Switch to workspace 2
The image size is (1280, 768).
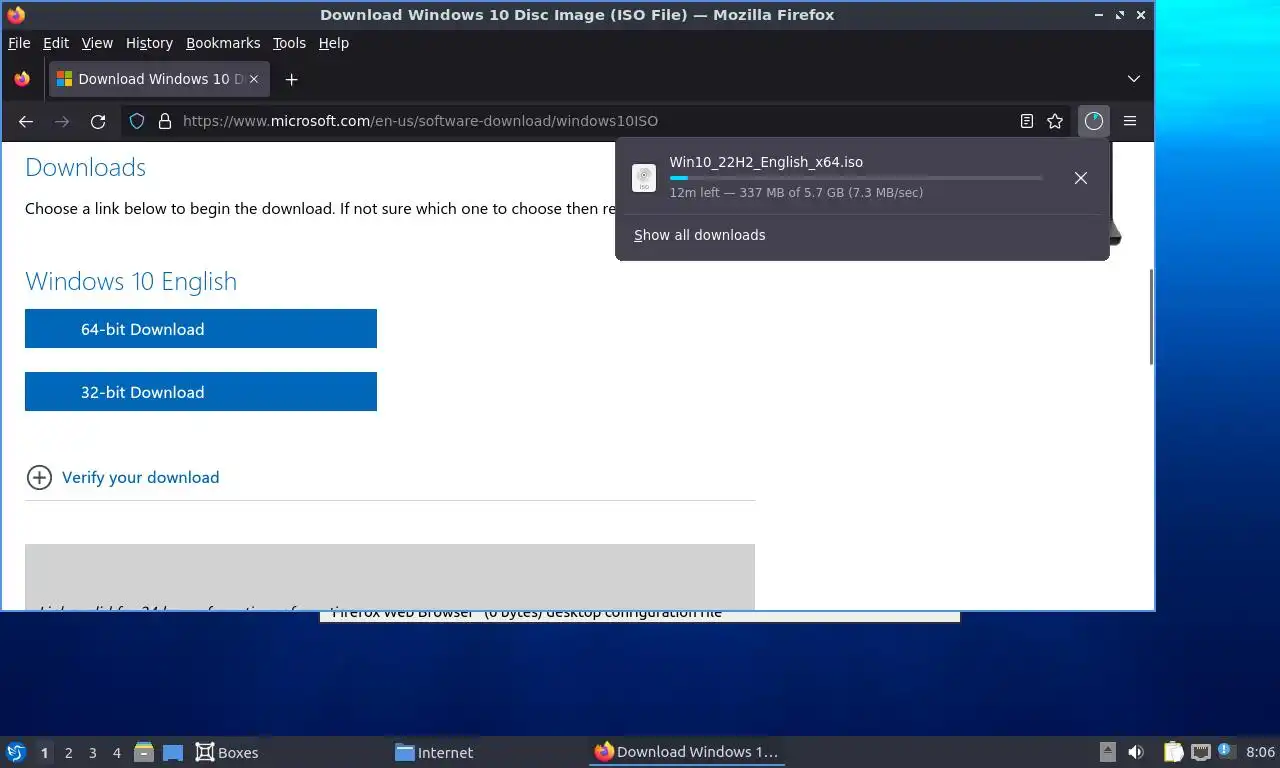[x=68, y=752]
